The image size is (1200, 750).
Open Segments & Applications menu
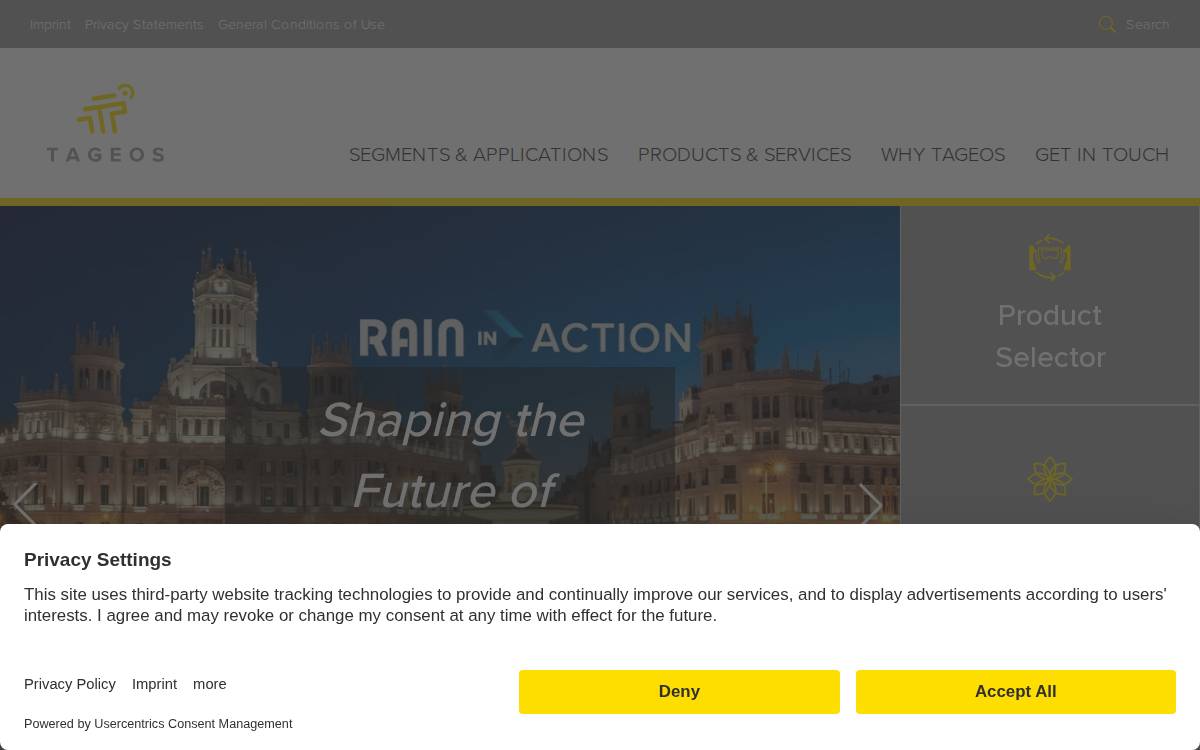point(478,155)
